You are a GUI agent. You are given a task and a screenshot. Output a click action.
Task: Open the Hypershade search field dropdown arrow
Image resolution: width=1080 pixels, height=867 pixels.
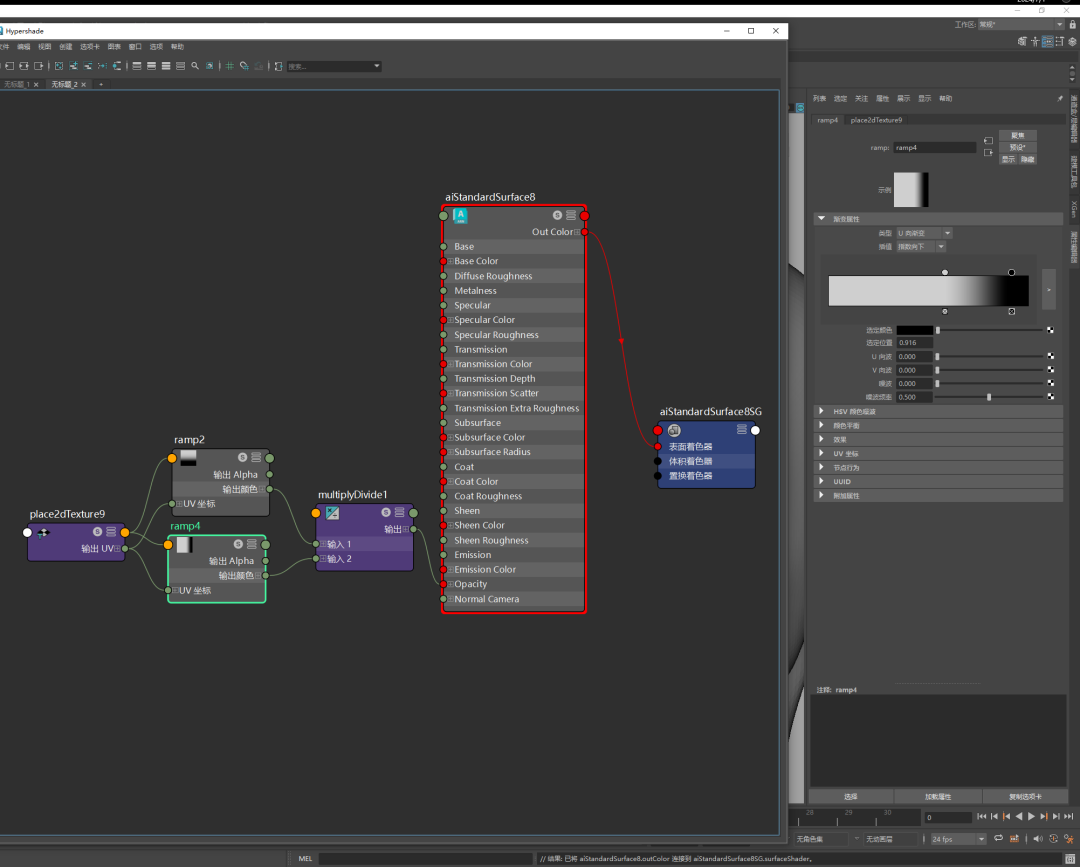point(377,66)
